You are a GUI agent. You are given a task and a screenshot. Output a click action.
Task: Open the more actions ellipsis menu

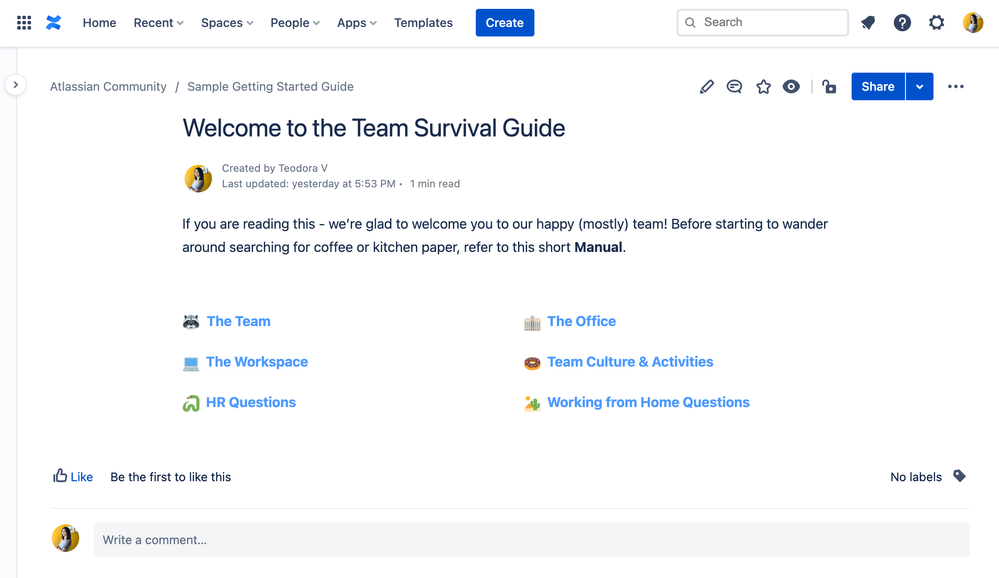click(x=955, y=86)
